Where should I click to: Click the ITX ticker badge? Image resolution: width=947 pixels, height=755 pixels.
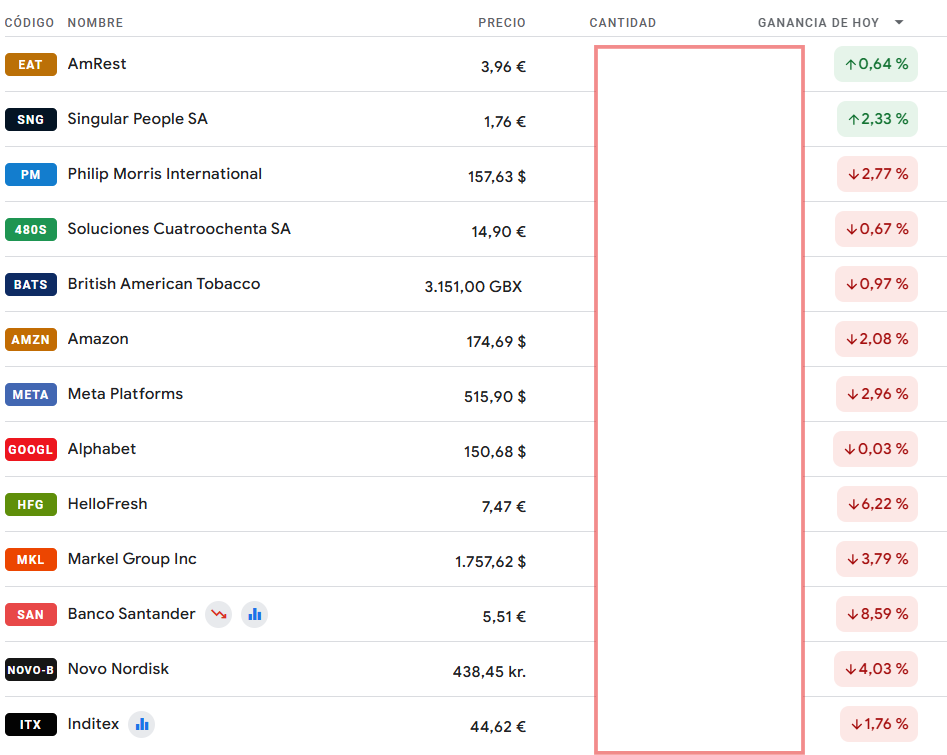(x=31, y=724)
